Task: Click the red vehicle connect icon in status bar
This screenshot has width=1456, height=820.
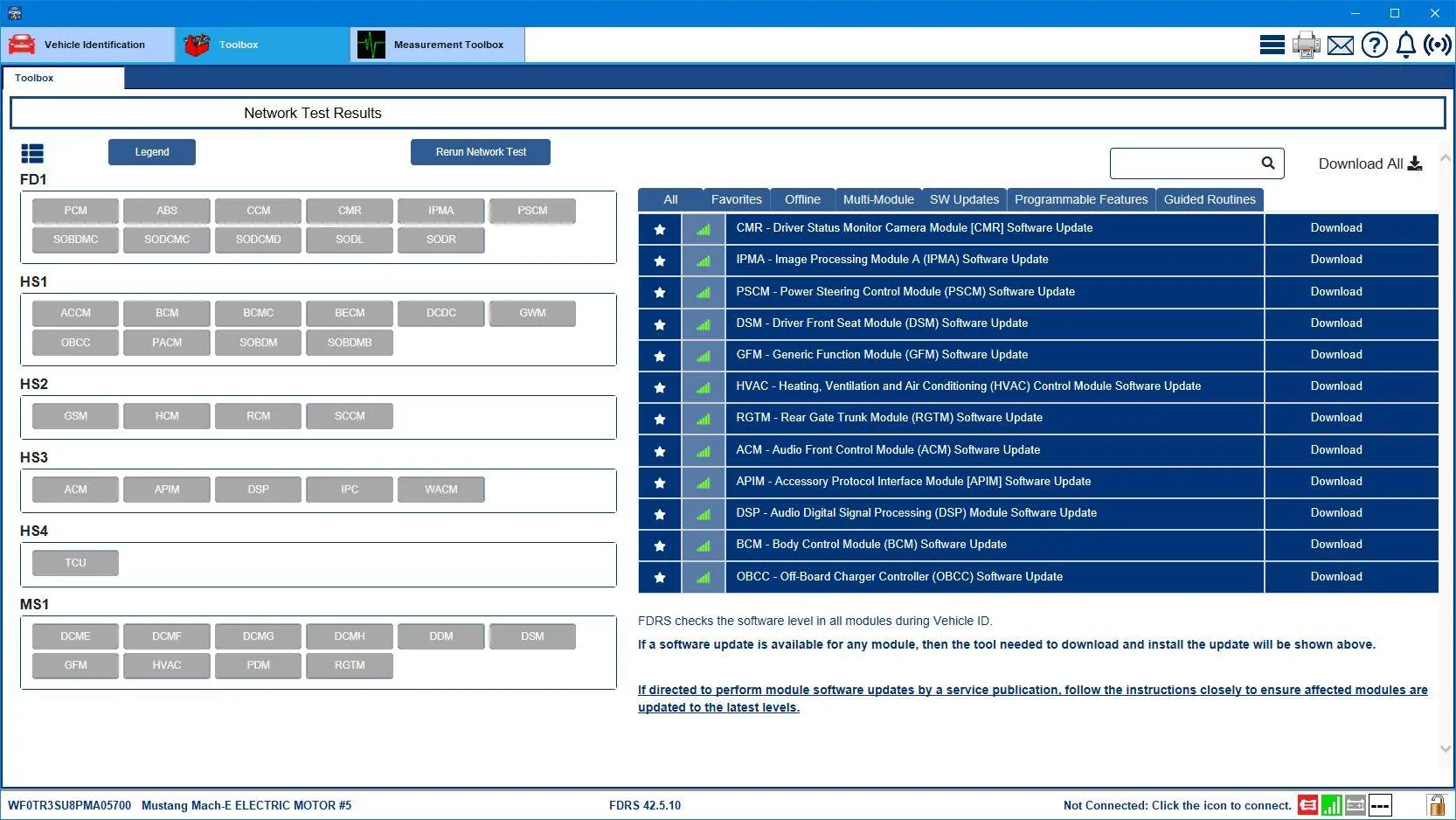Action: (1307, 805)
